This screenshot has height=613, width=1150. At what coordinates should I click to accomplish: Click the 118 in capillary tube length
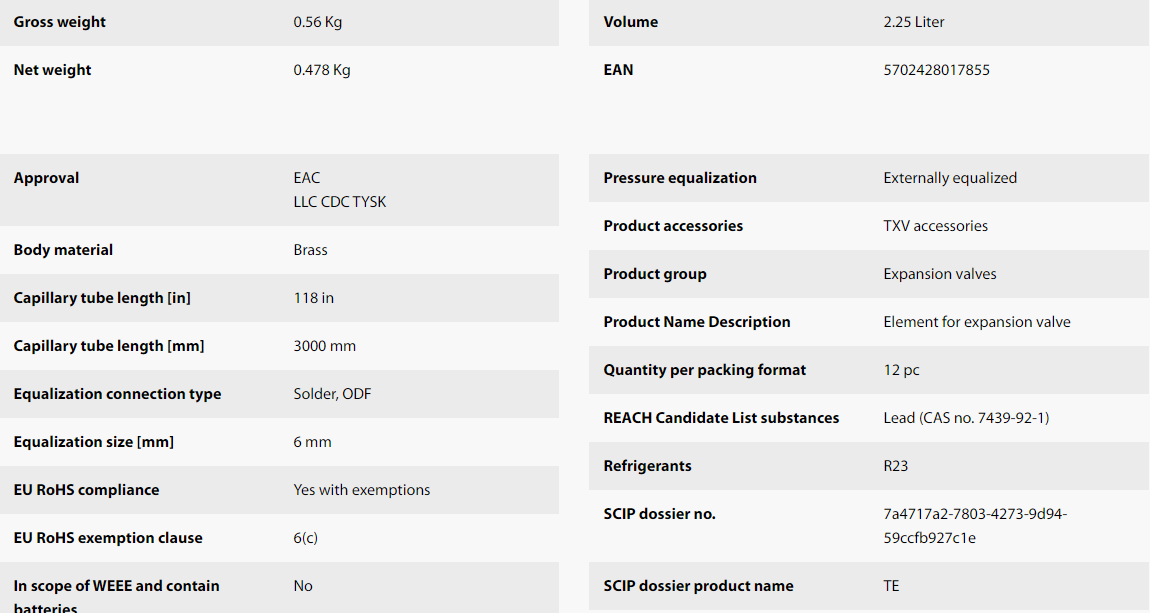(313, 298)
